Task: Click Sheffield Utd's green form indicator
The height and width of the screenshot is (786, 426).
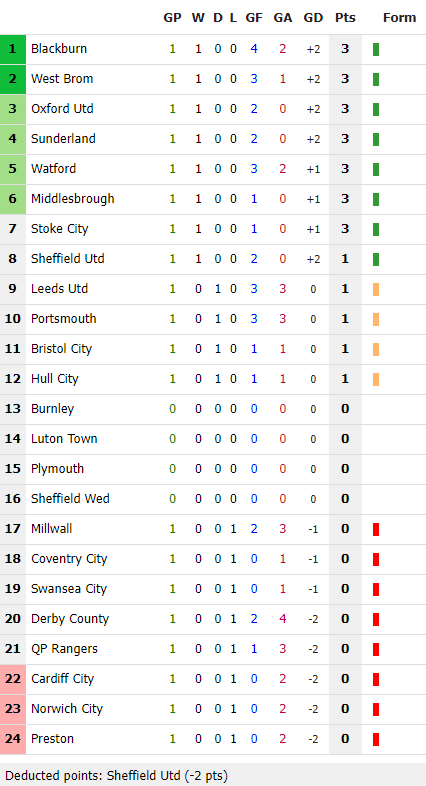Action: pos(376,259)
